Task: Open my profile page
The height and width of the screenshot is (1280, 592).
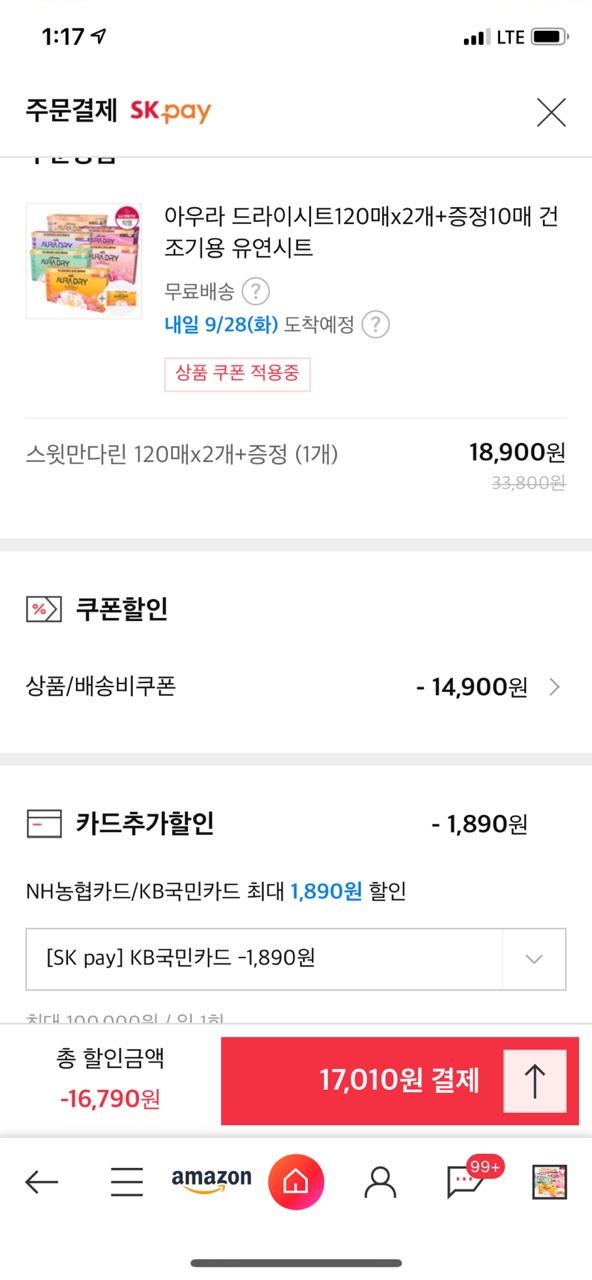Action: click(x=380, y=1183)
